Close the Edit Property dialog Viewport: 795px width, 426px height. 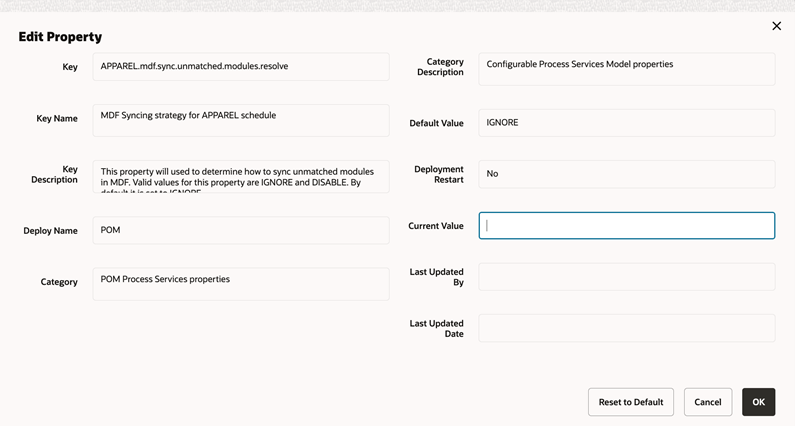coord(776,26)
